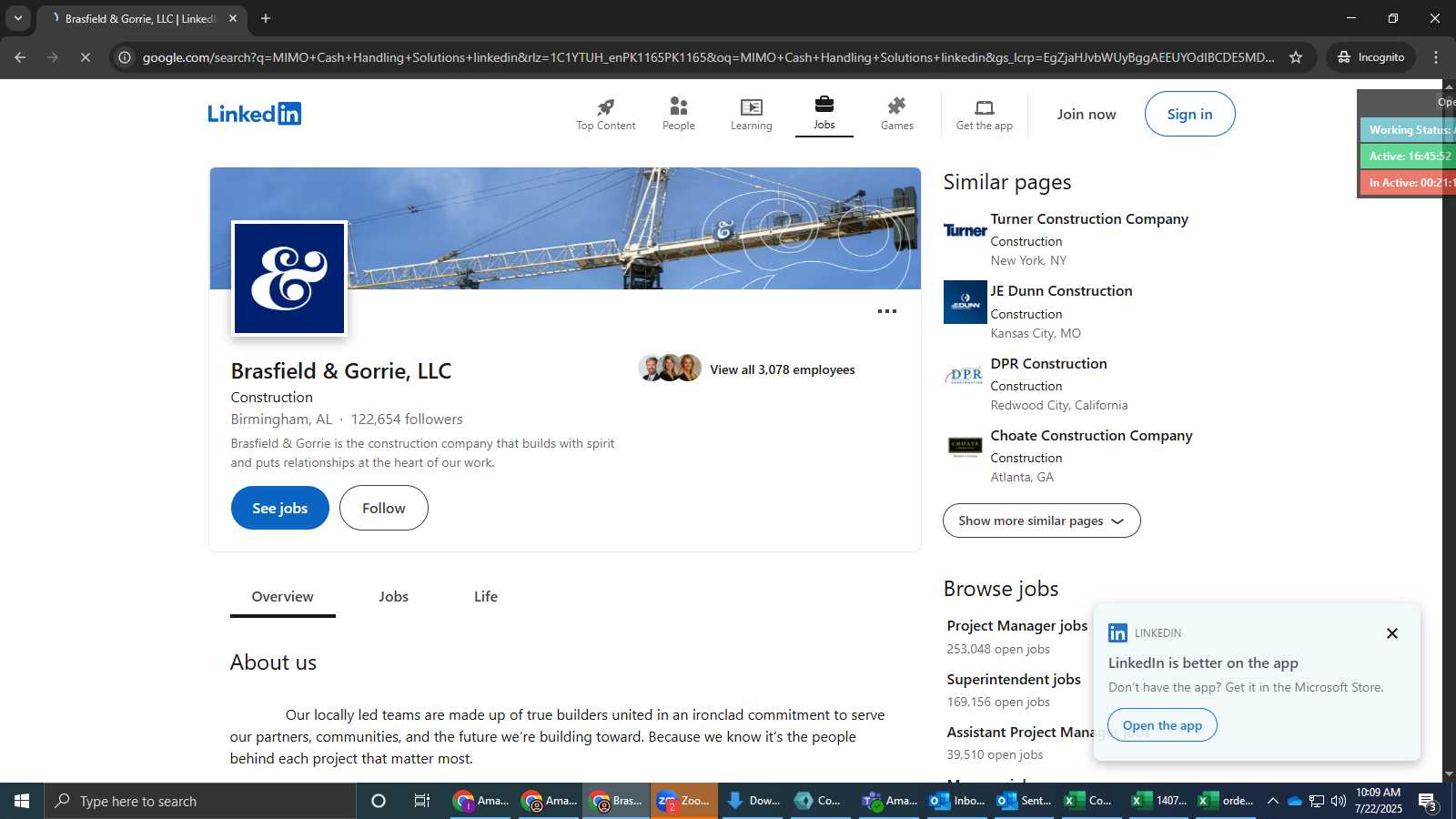Screen dimensions: 1456x819
Task: Open Cortana circle icon in taskbar
Action: coord(379,801)
